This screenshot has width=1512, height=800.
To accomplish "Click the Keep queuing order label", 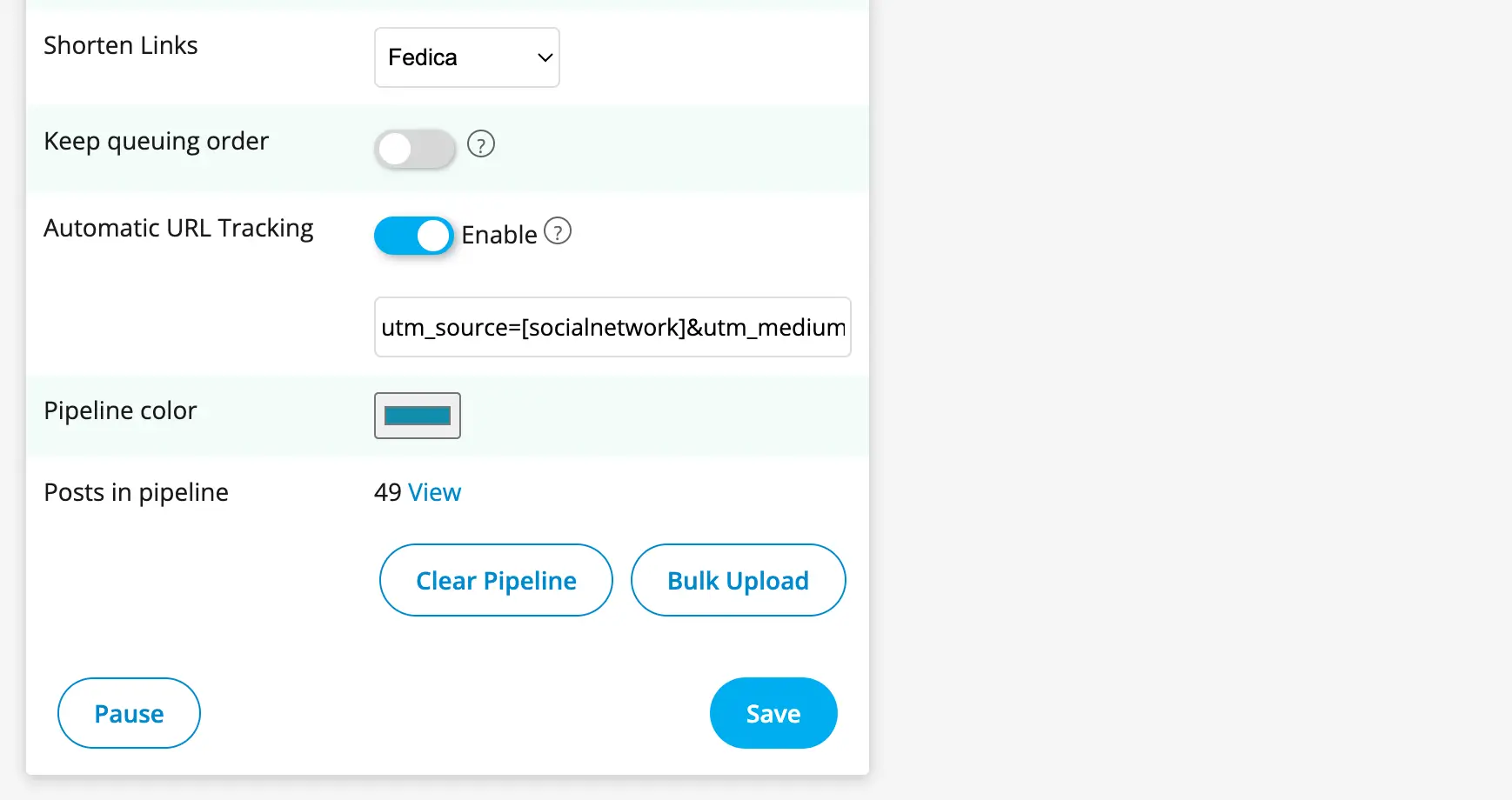I will pos(157,141).
